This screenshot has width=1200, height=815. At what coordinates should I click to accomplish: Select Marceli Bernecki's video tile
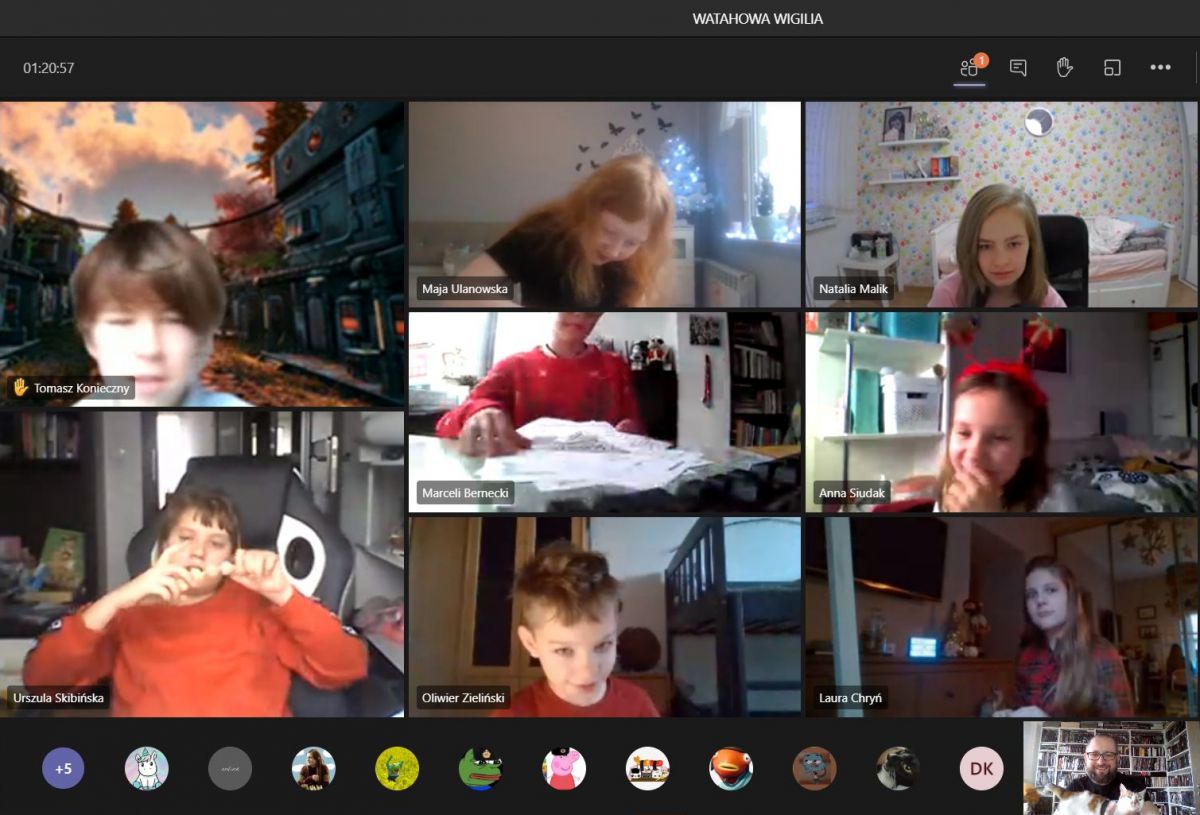604,412
